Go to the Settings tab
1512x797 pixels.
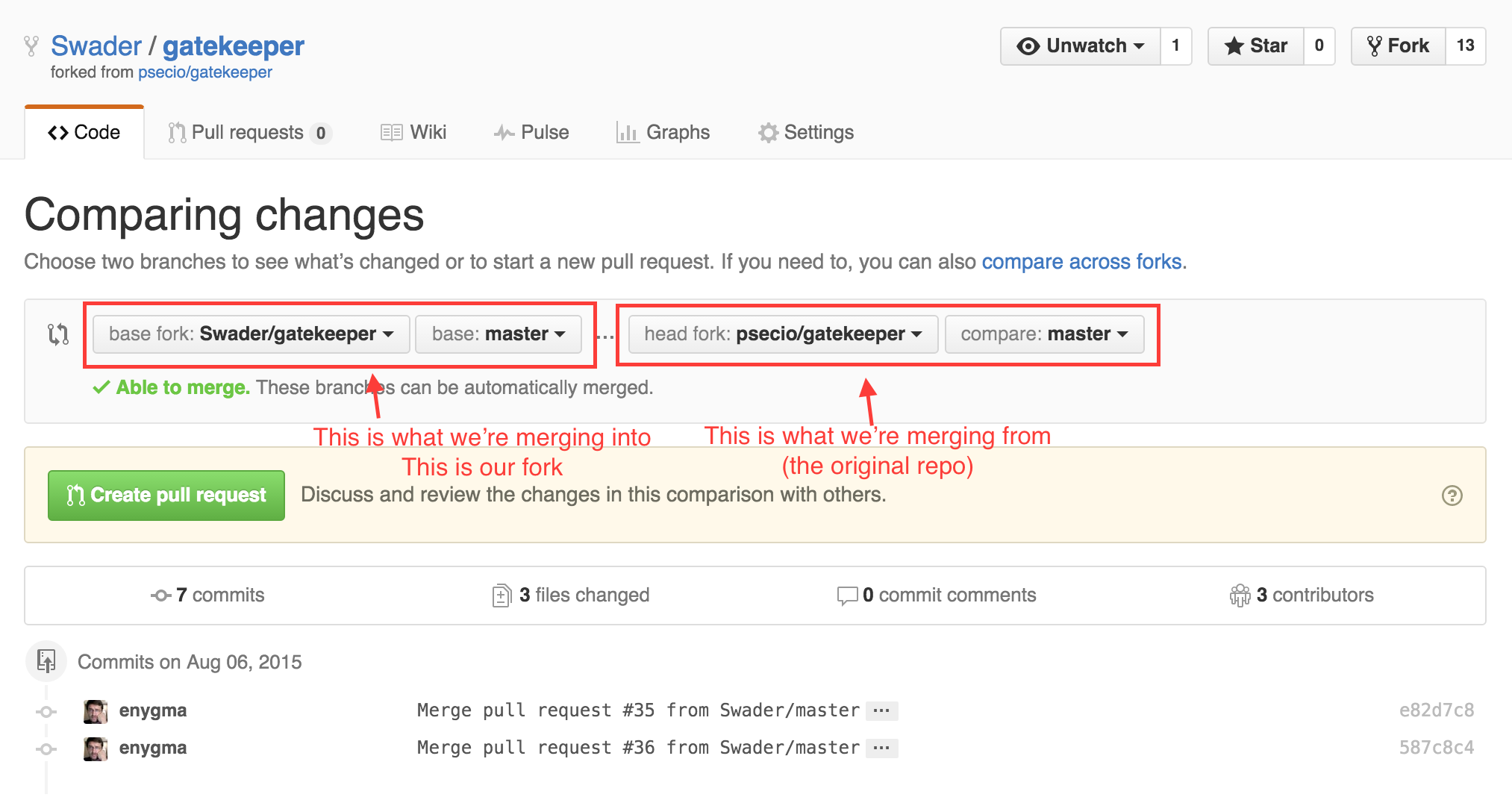pyautogui.click(x=806, y=133)
